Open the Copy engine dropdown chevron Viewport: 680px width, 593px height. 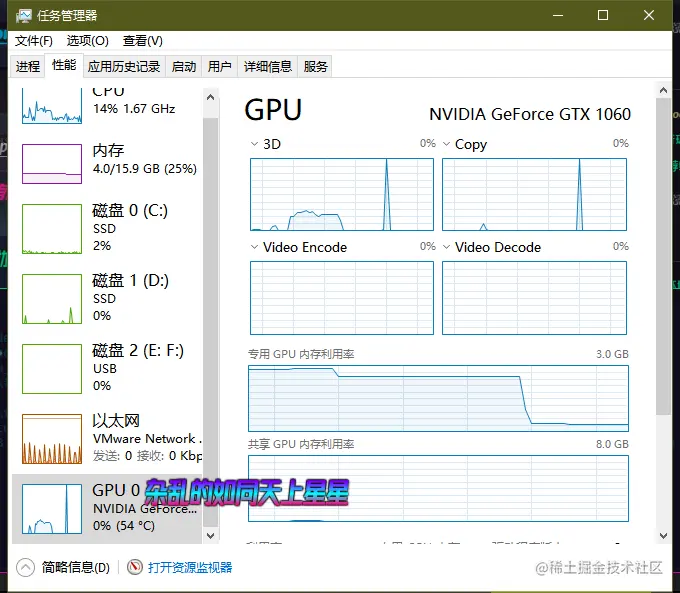(x=446, y=144)
